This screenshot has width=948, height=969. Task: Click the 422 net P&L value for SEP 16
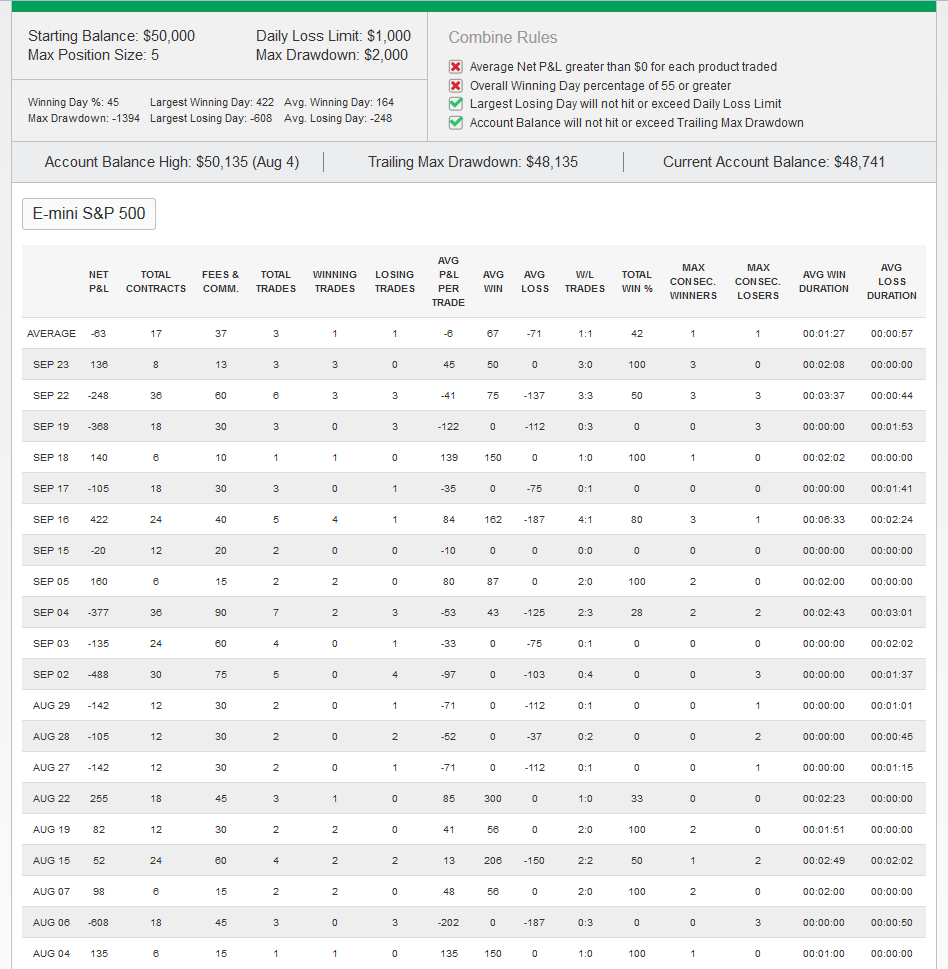(x=99, y=519)
